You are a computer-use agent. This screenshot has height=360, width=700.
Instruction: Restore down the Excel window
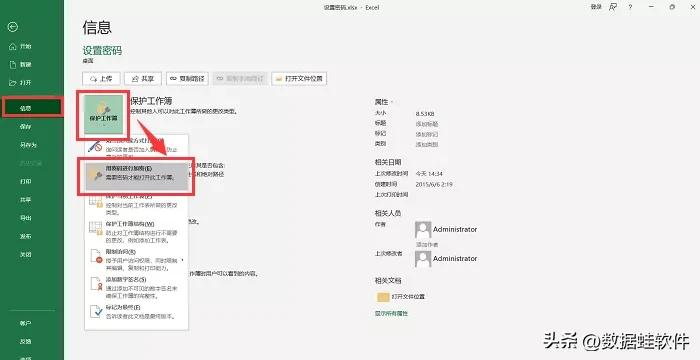pos(672,7)
